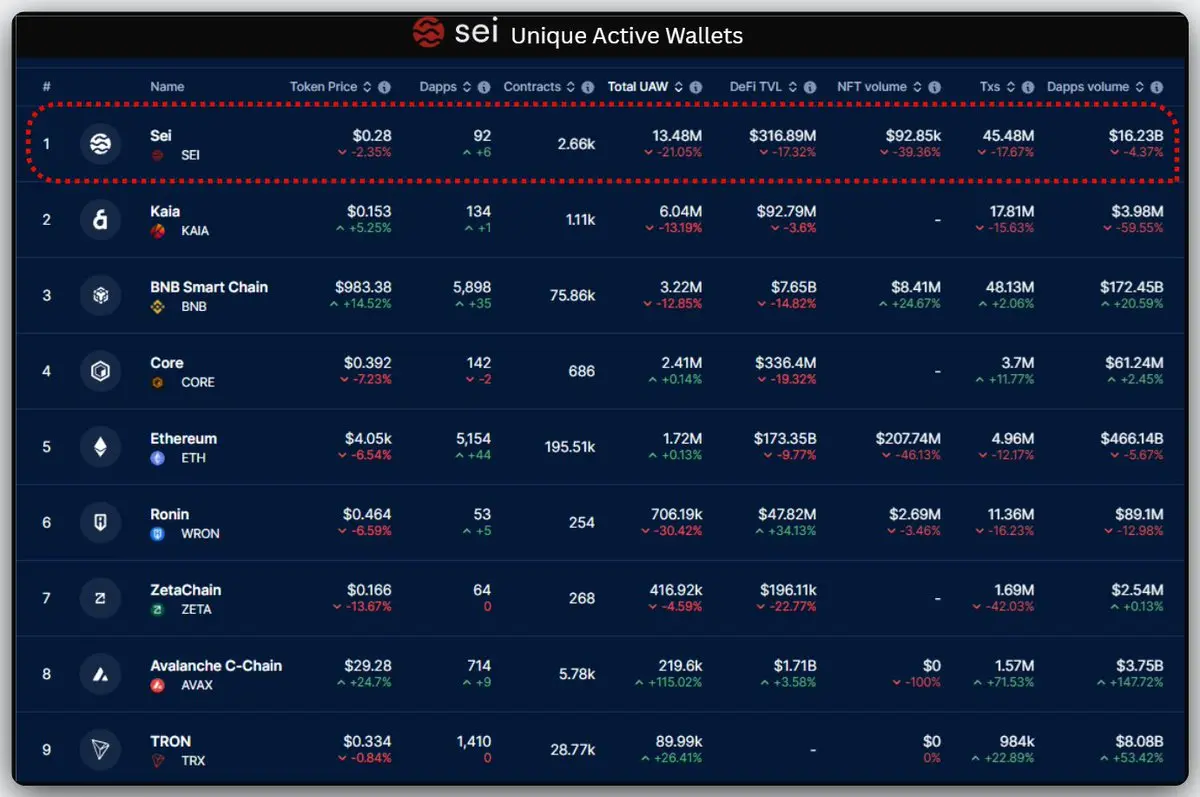Image resolution: width=1200 pixels, height=797 pixels.
Task: Show info icon next to Dapps volume
Action: tap(1157, 87)
